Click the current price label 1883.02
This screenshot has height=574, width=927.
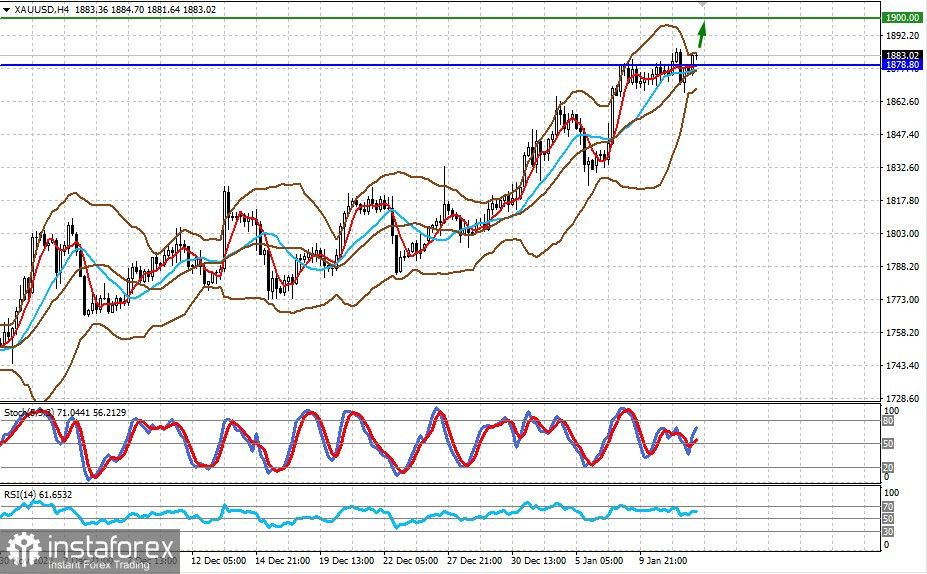pyautogui.click(x=902, y=56)
